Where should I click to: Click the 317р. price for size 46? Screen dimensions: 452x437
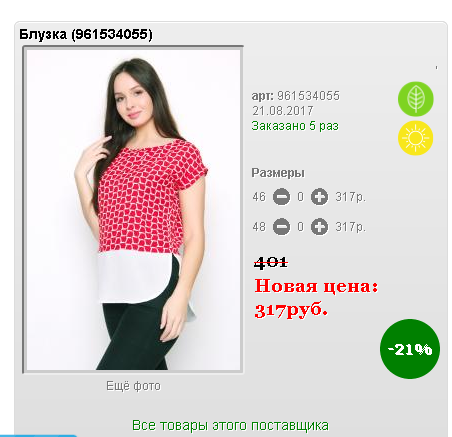[x=350, y=197]
